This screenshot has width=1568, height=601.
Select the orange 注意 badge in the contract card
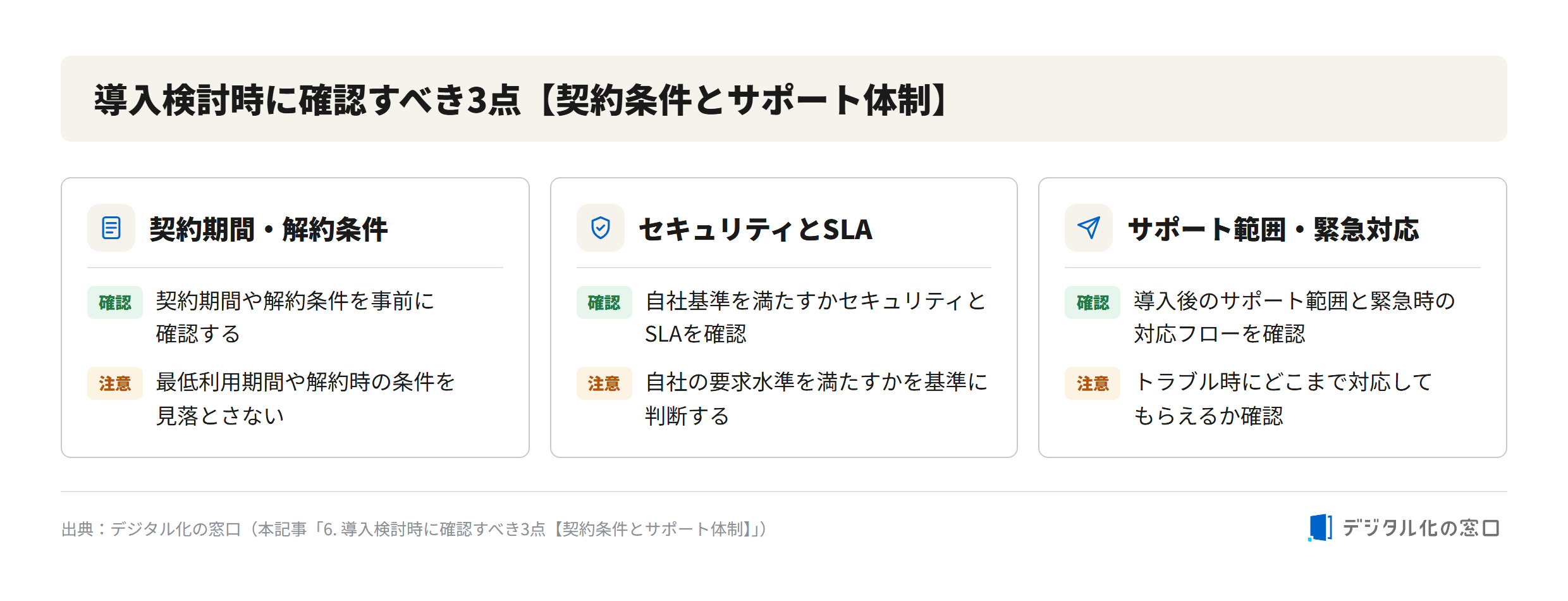(x=115, y=383)
